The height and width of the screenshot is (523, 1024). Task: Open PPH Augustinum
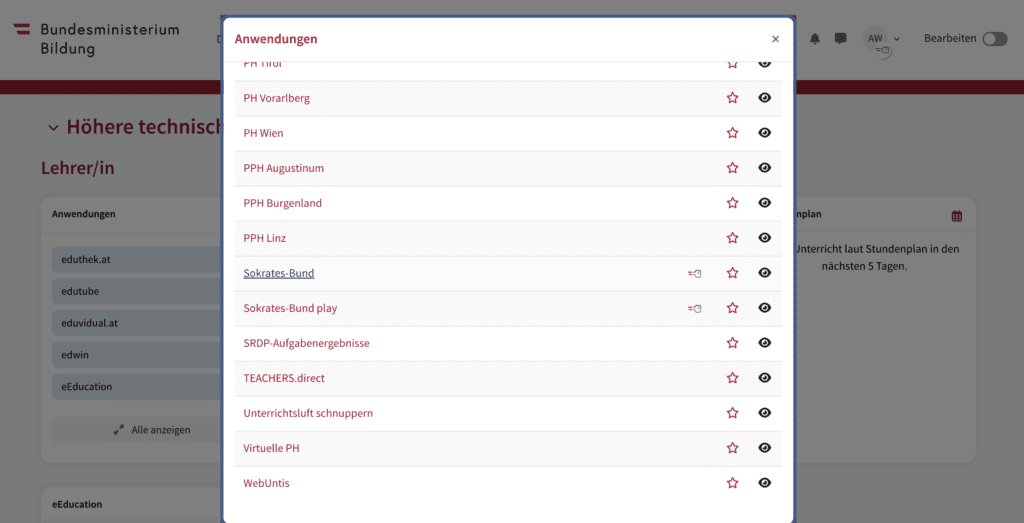click(283, 168)
